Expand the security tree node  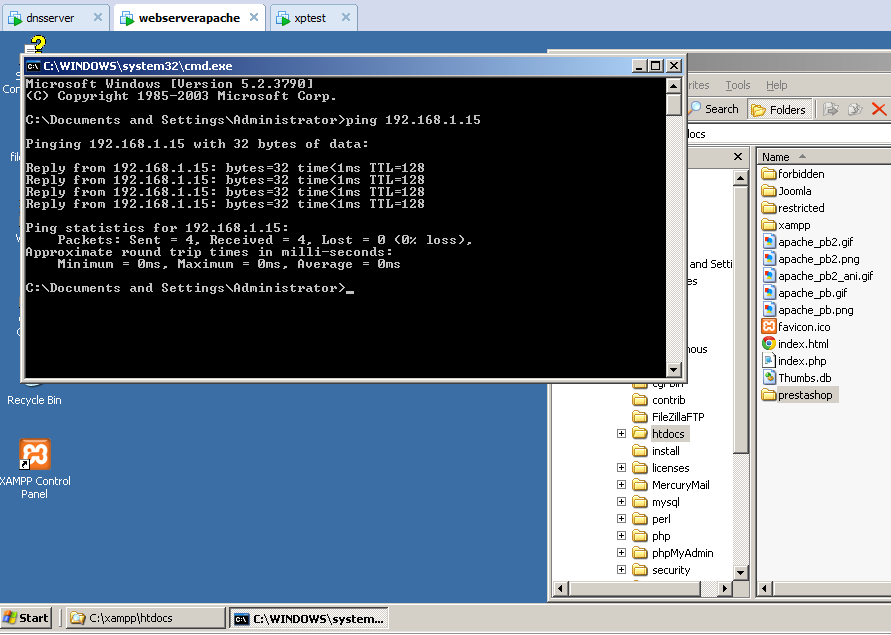click(621, 570)
